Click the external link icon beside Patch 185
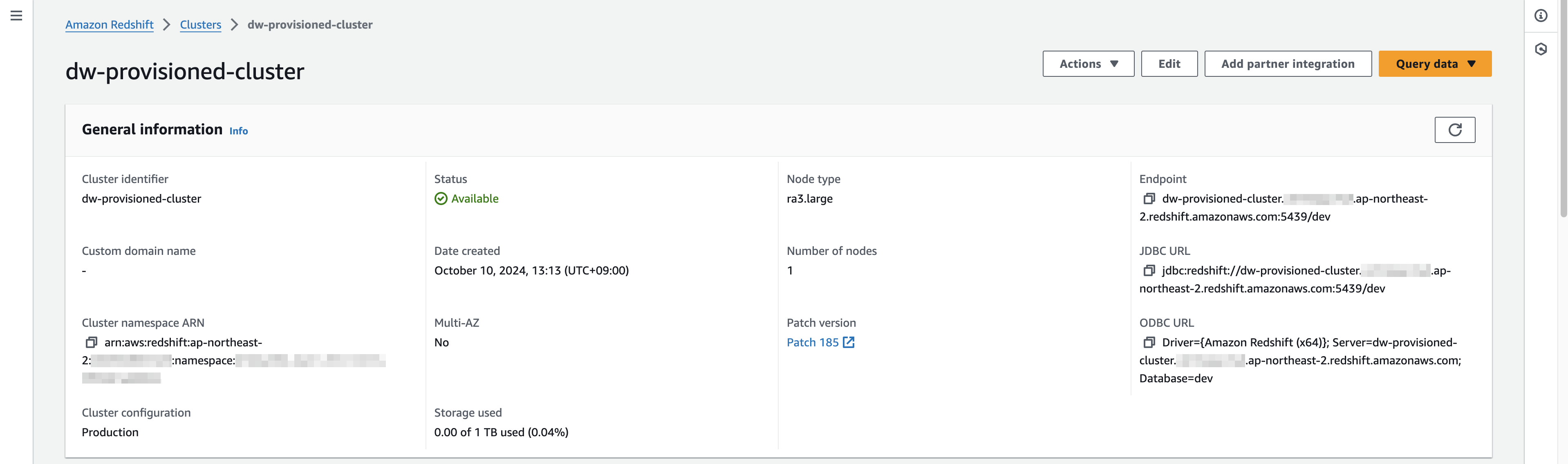 click(849, 342)
